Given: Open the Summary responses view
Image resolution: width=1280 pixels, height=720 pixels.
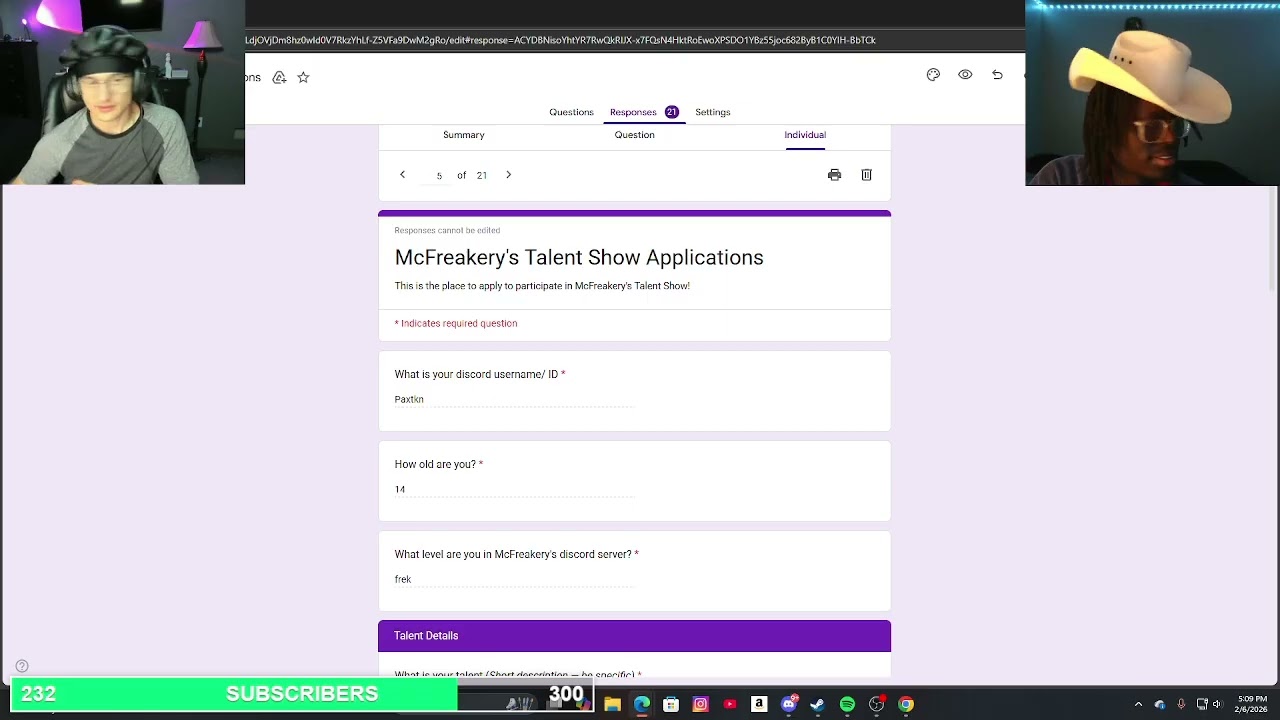Looking at the screenshot, I should [x=463, y=135].
